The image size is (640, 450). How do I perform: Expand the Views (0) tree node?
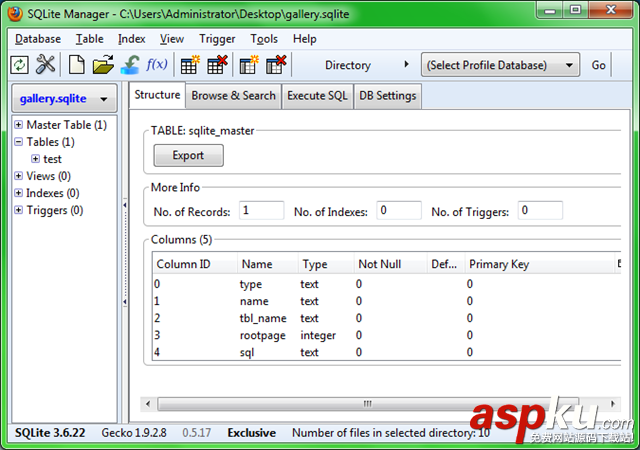click(x=18, y=176)
